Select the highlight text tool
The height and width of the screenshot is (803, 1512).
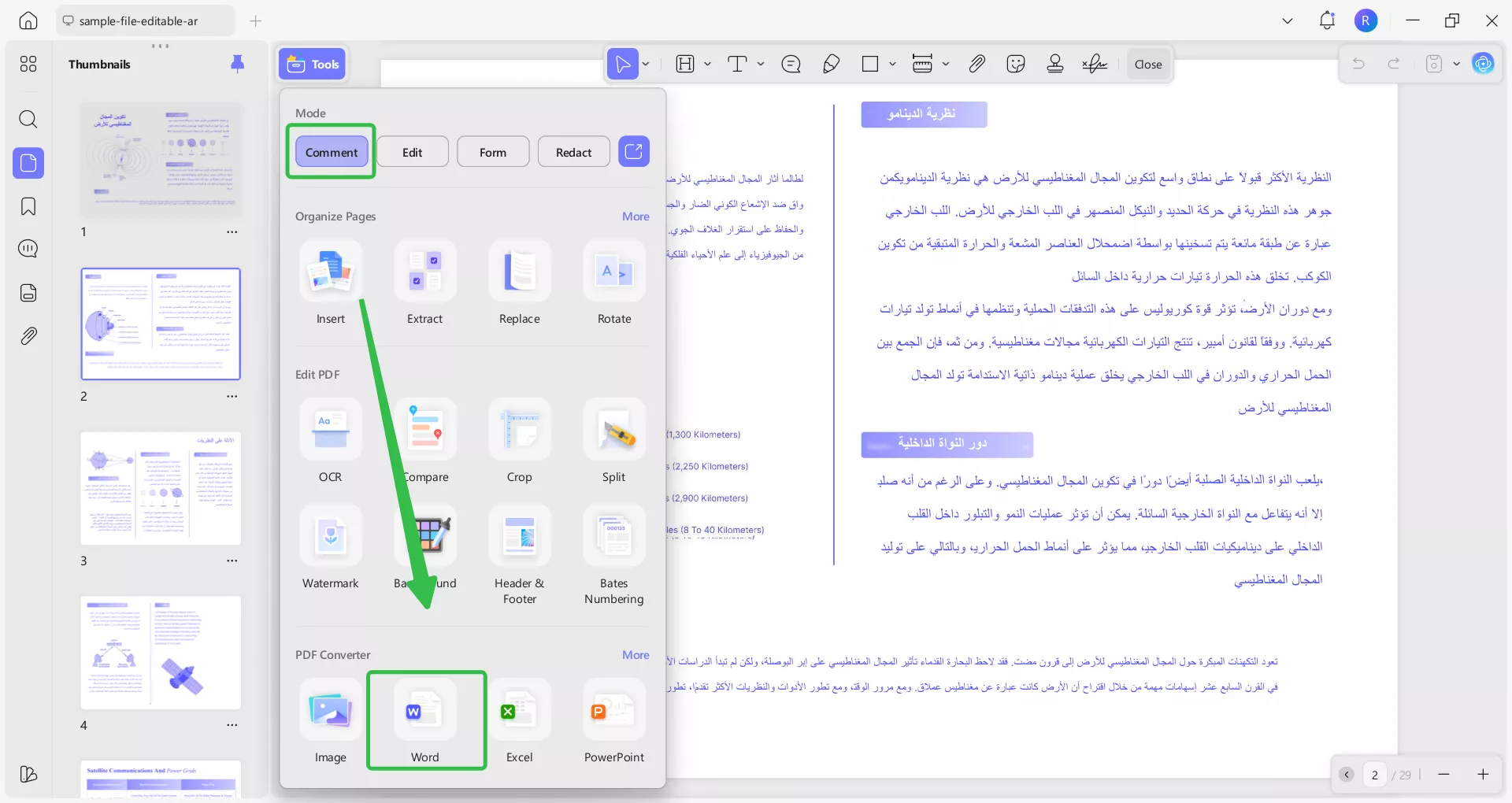685,65
